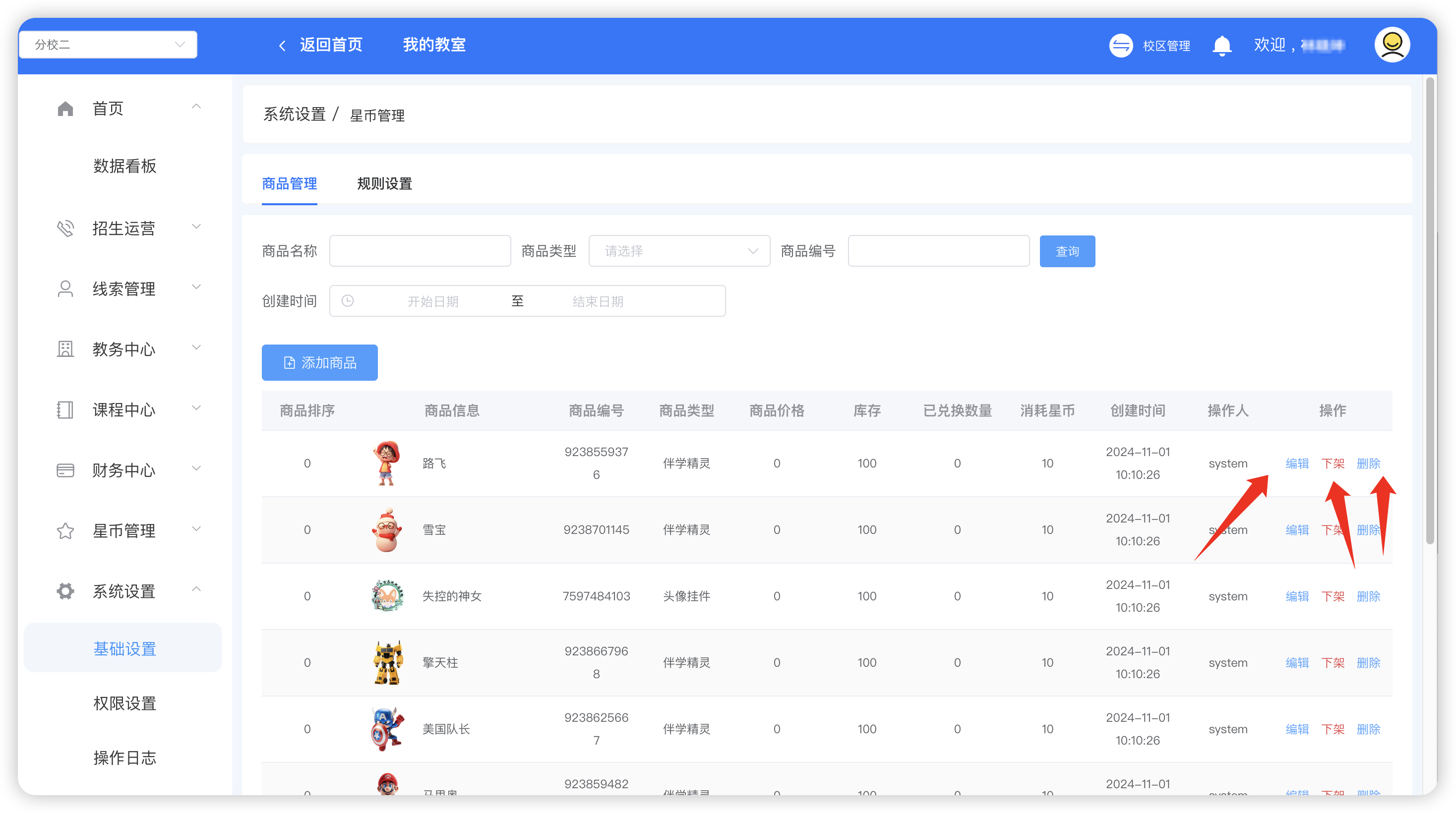1456x813 pixels.
Task: Switch to the 规则设置 tab
Action: (384, 183)
